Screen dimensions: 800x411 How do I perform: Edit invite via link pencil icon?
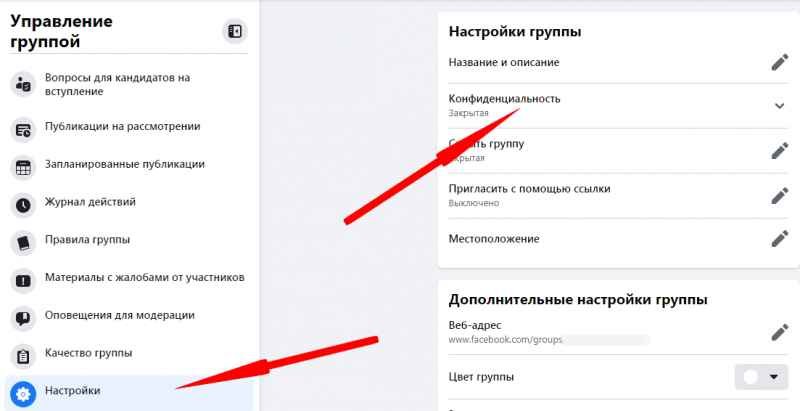(x=780, y=195)
